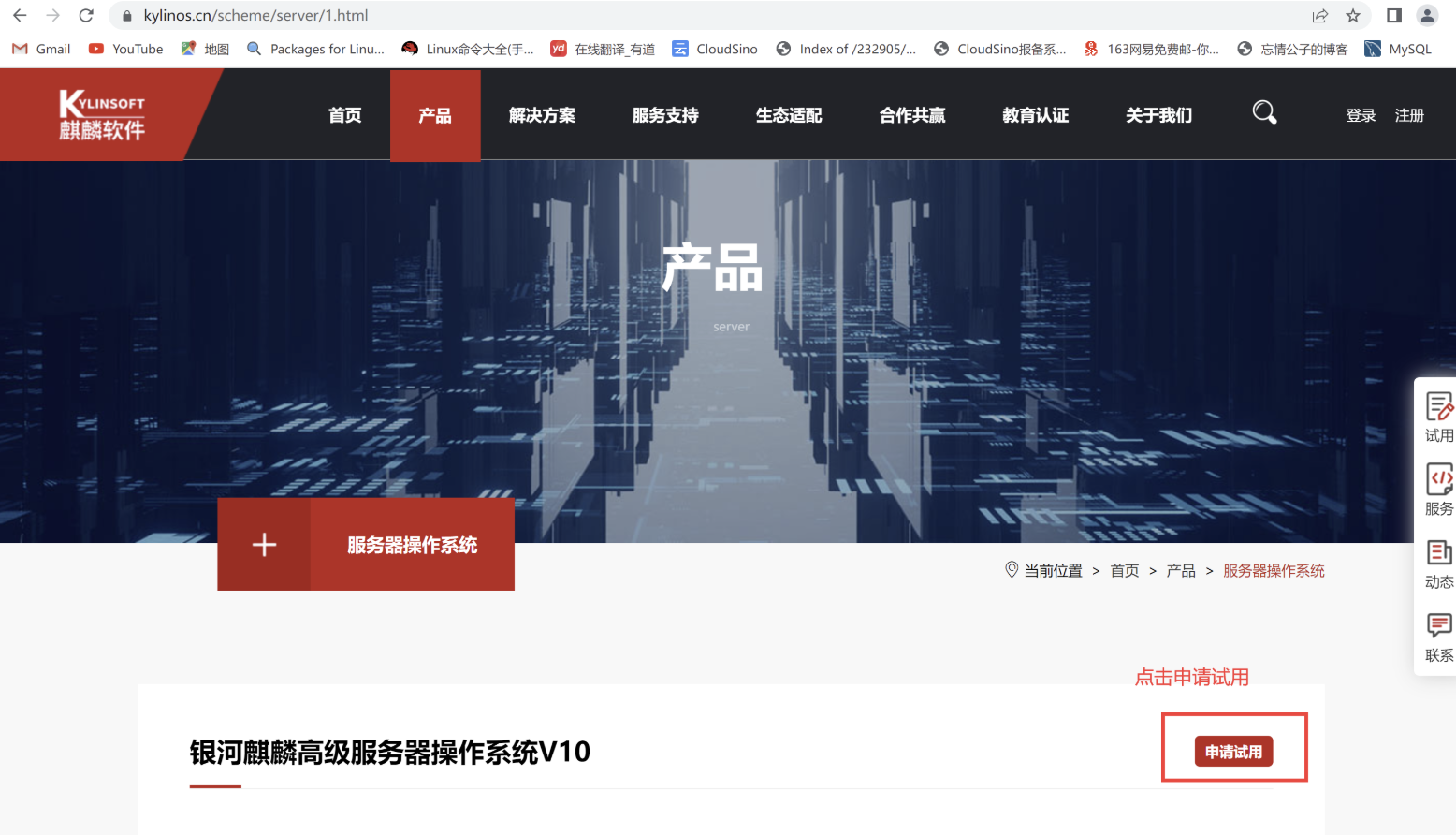Toggle the browser side panel icon
1456x835 pixels.
click(1394, 15)
